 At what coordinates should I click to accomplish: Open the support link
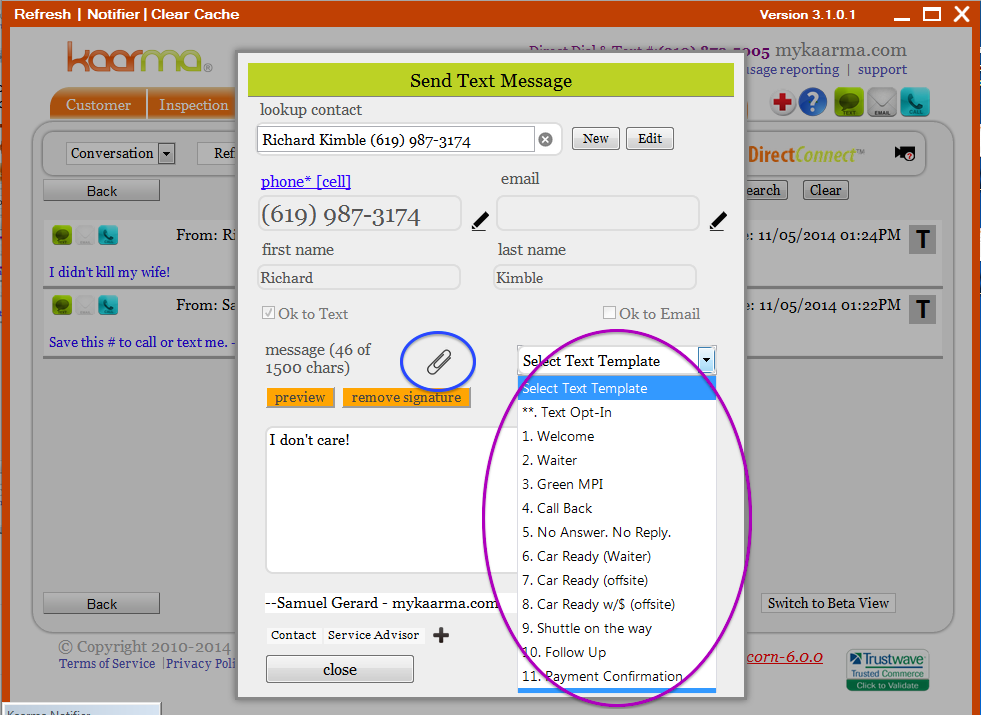point(882,69)
